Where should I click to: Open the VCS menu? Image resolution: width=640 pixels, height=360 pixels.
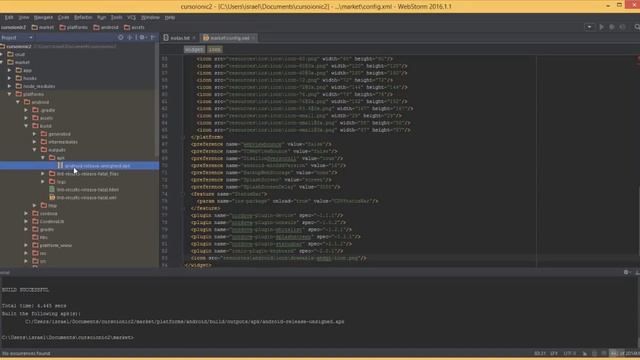click(131, 18)
